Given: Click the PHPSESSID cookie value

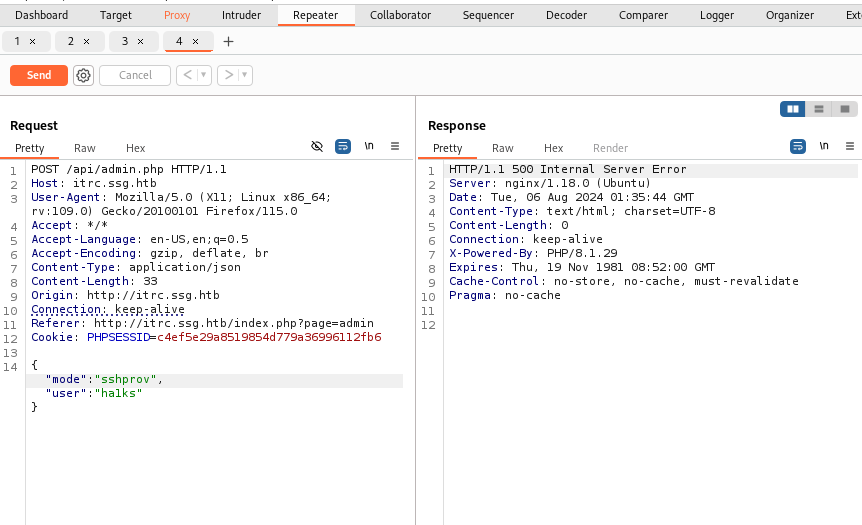Looking at the screenshot, I should (269, 337).
